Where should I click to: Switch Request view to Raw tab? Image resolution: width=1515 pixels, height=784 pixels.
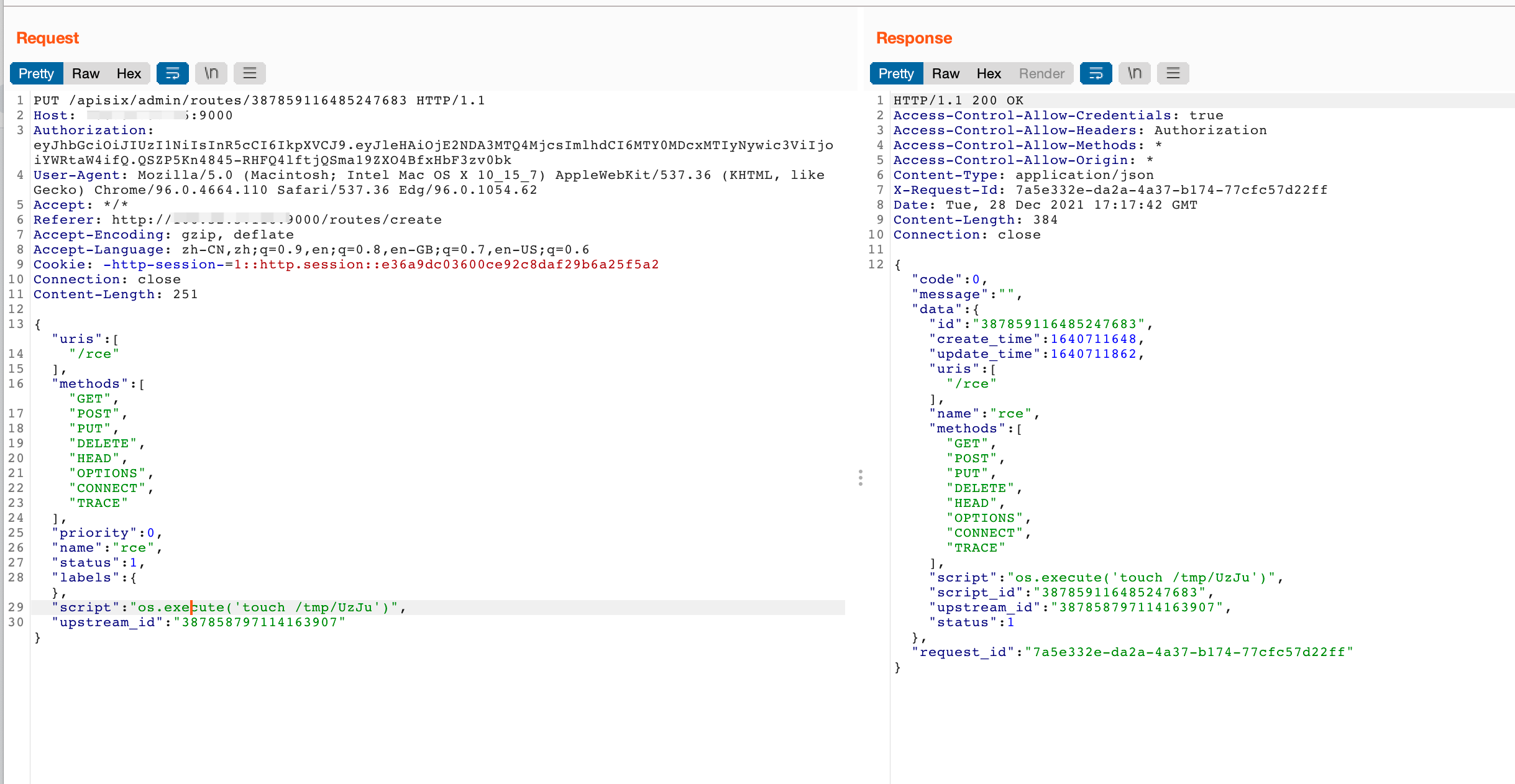click(x=86, y=73)
